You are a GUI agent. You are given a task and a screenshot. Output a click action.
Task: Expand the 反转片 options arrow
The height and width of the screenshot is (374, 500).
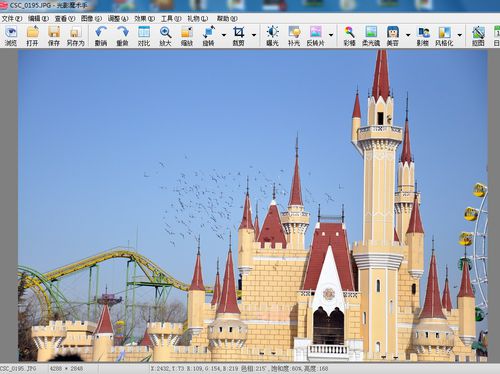(331, 35)
